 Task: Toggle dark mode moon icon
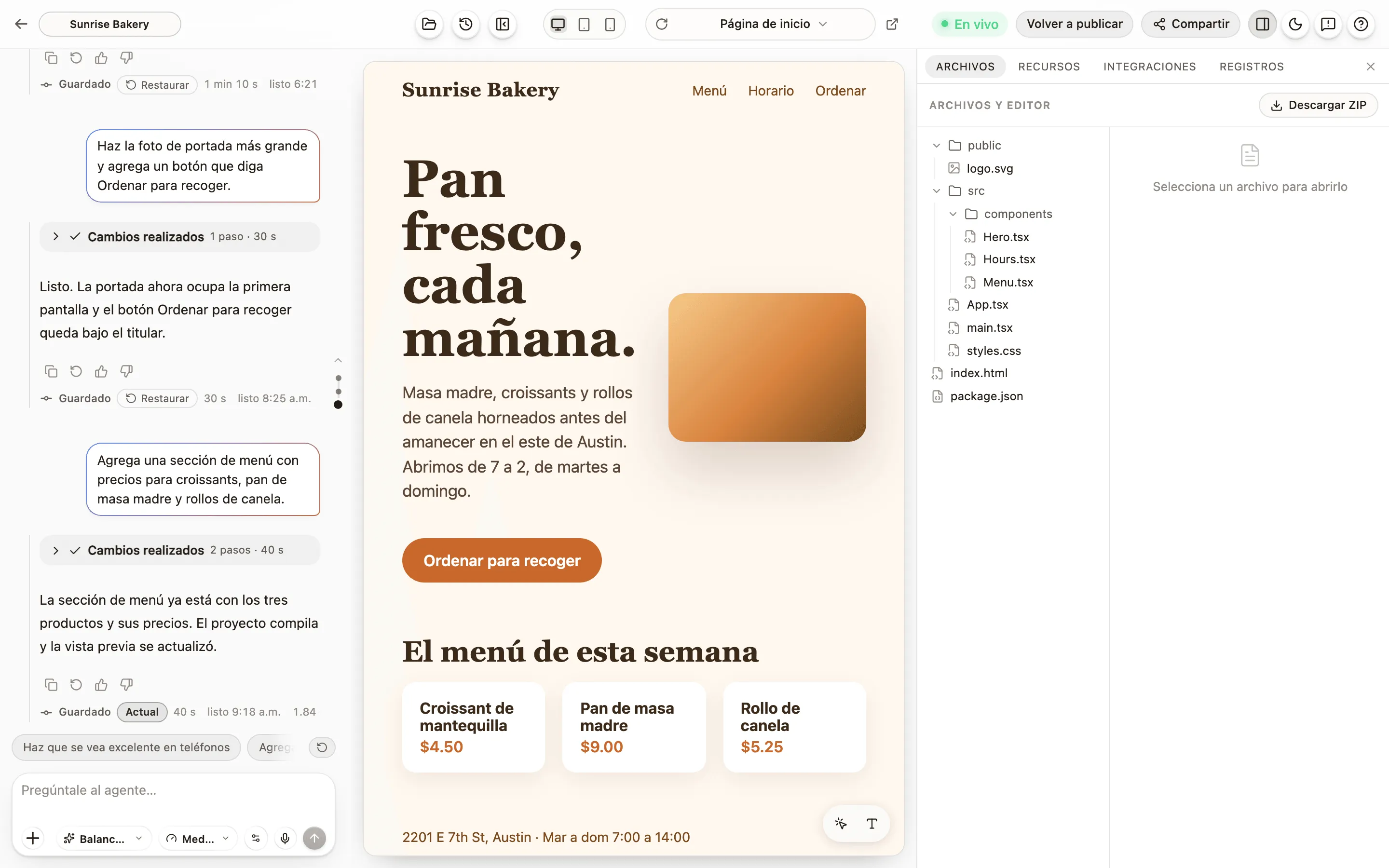[x=1295, y=24]
